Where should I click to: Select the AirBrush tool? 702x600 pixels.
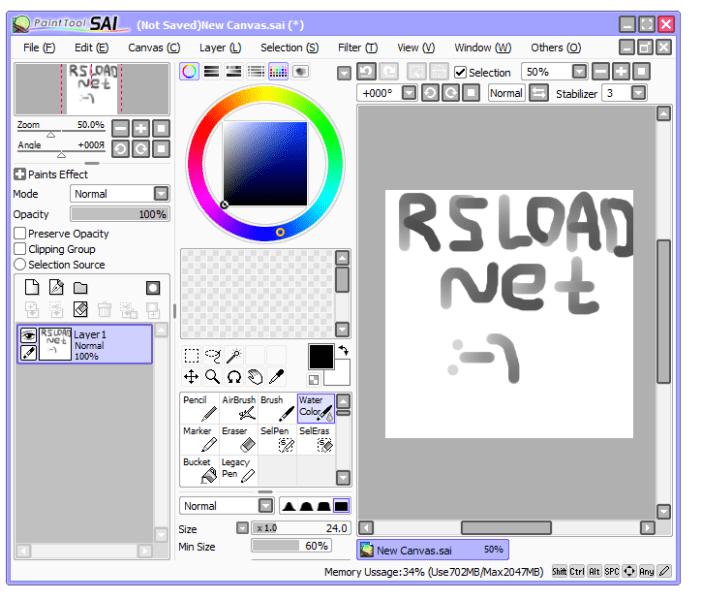pyautogui.click(x=239, y=408)
